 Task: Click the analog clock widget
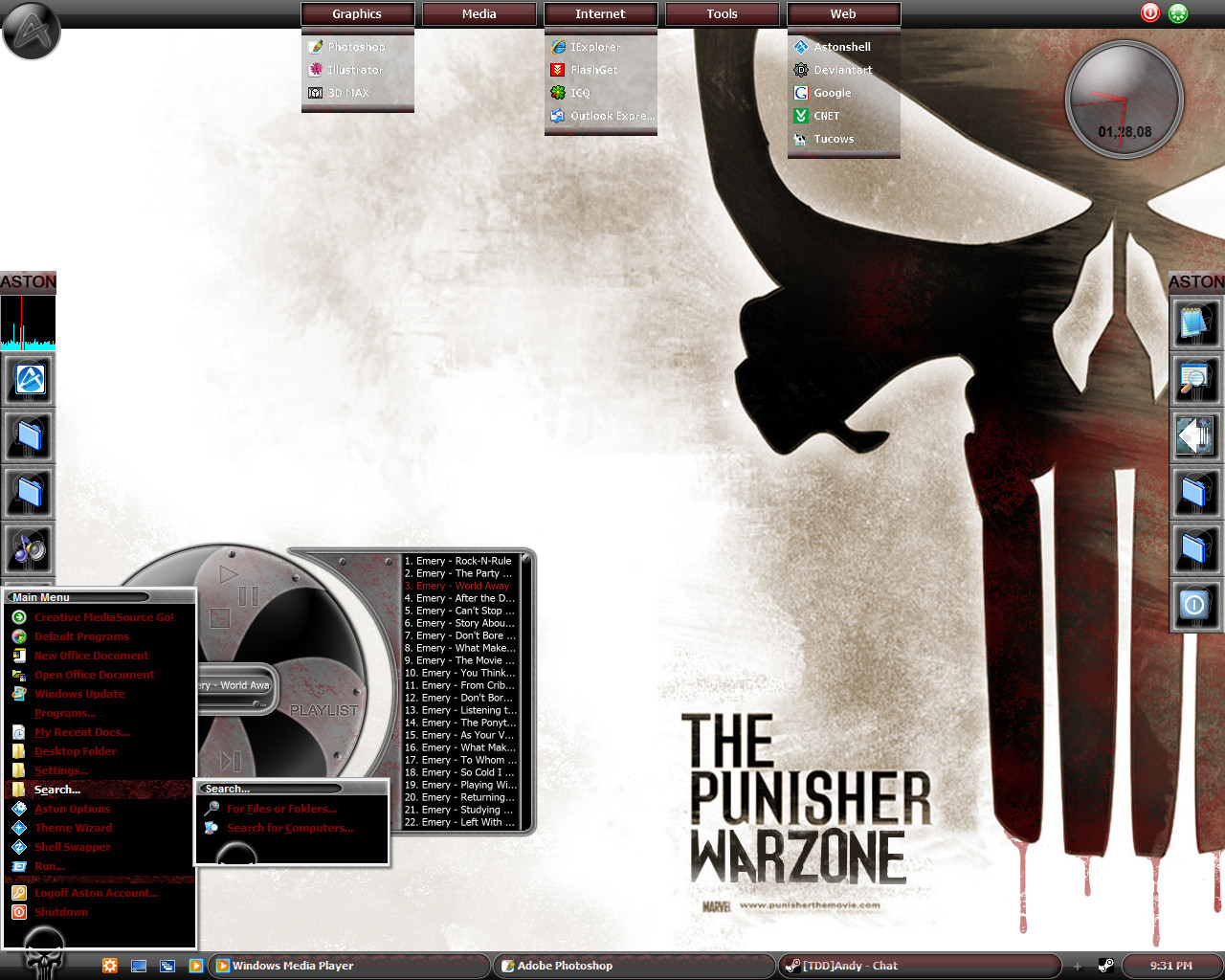[x=1125, y=100]
